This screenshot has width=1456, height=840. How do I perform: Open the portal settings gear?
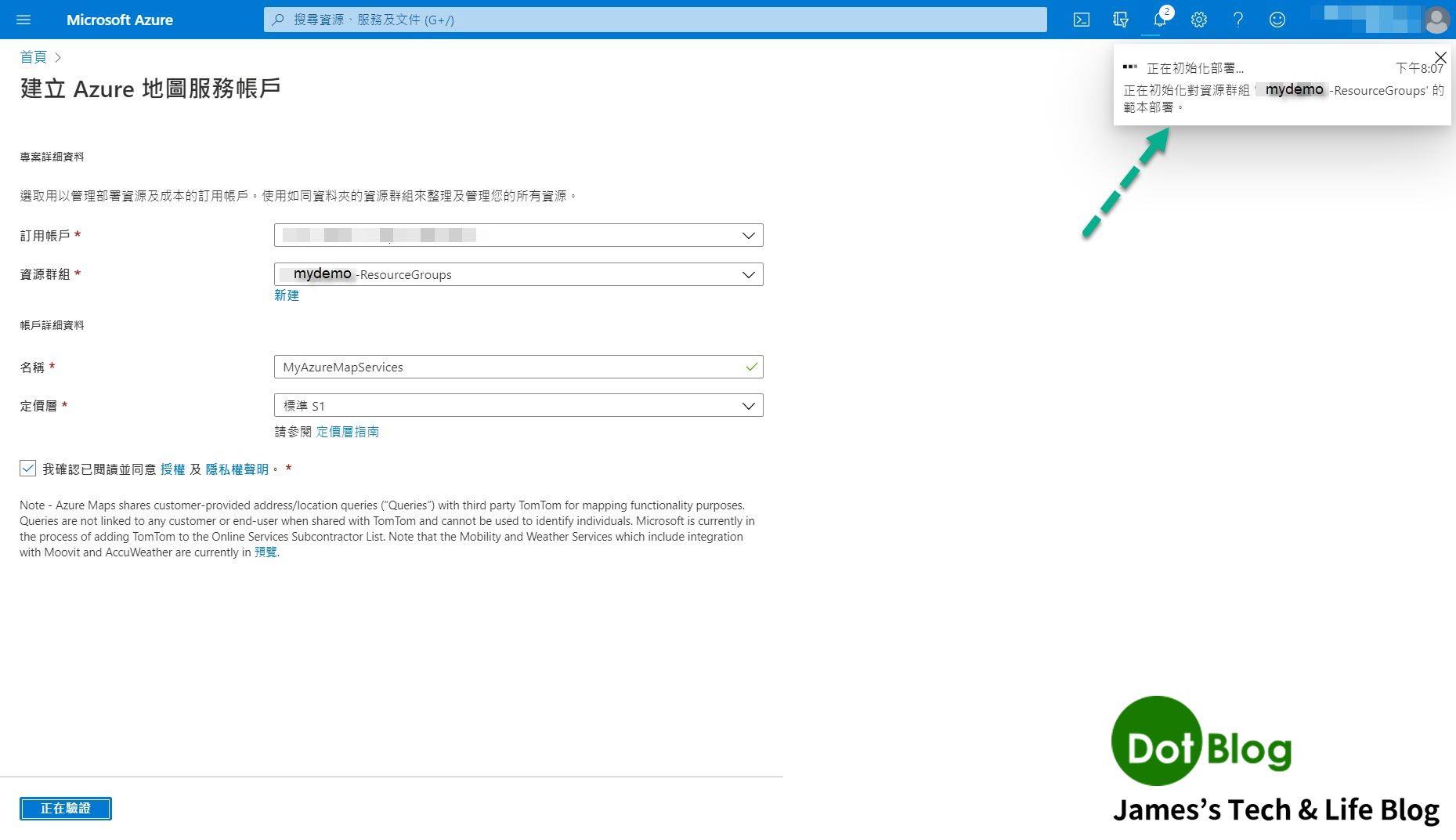point(1198,20)
